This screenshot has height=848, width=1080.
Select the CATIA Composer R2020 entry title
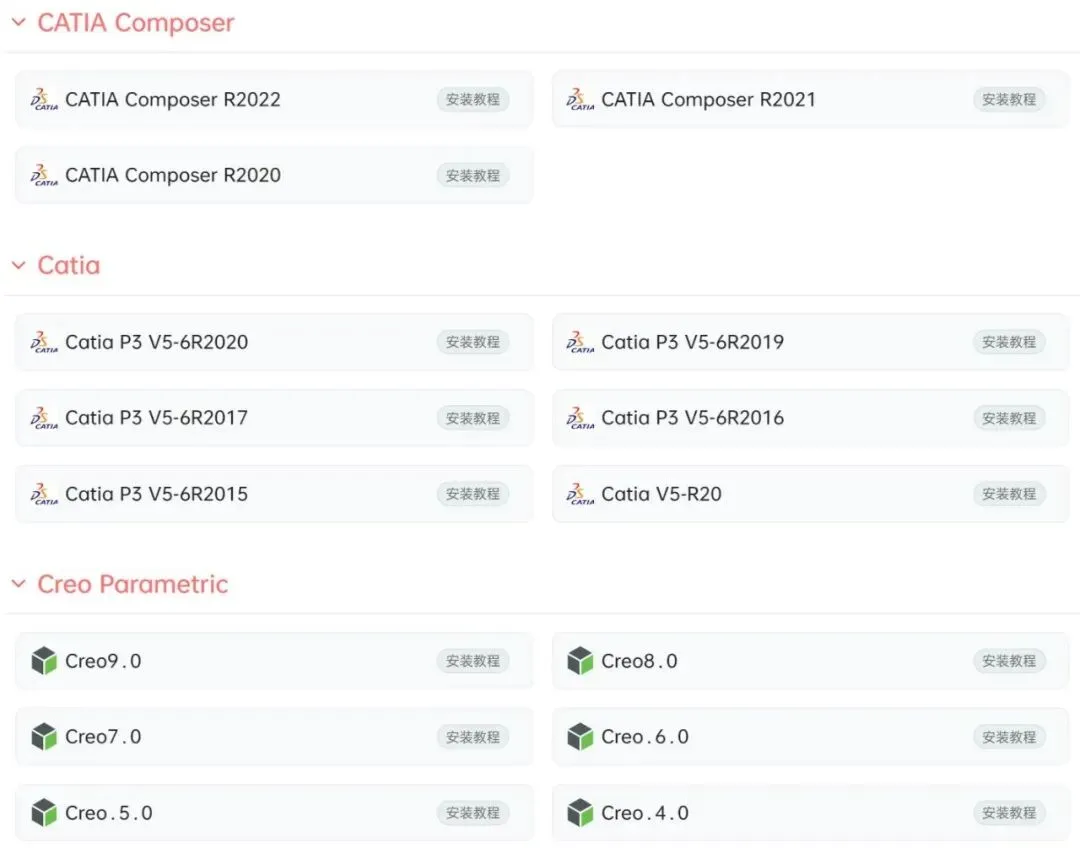pos(173,175)
